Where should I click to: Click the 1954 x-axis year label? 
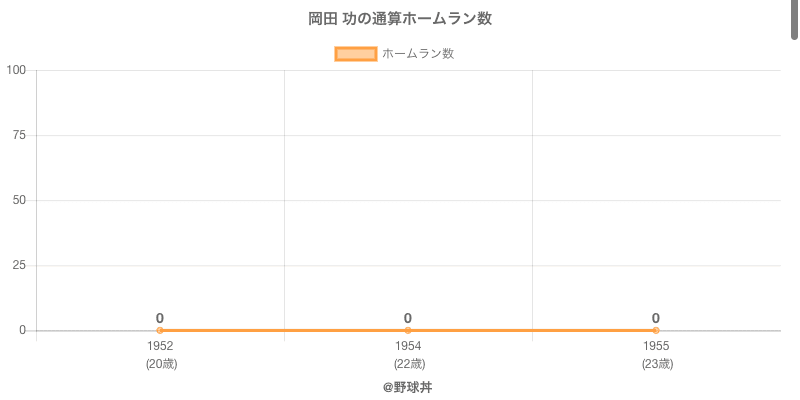pos(408,346)
